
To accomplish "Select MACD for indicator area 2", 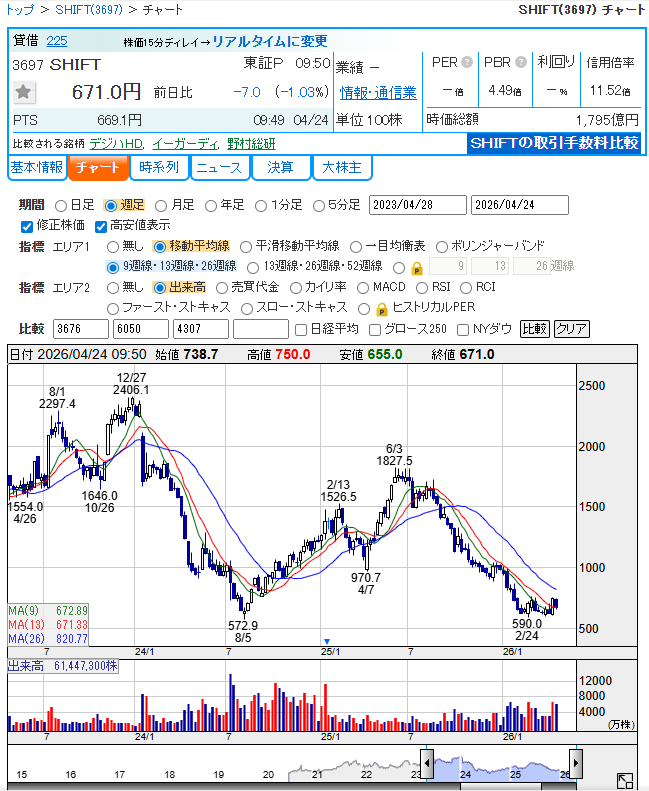I will [x=363, y=288].
